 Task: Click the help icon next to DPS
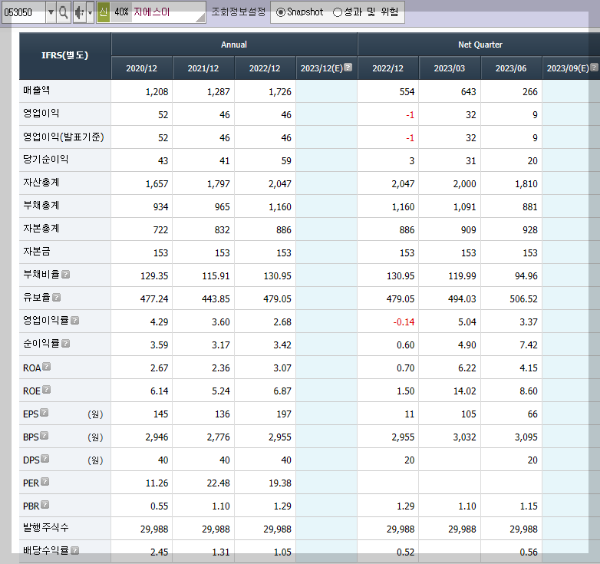45,458
